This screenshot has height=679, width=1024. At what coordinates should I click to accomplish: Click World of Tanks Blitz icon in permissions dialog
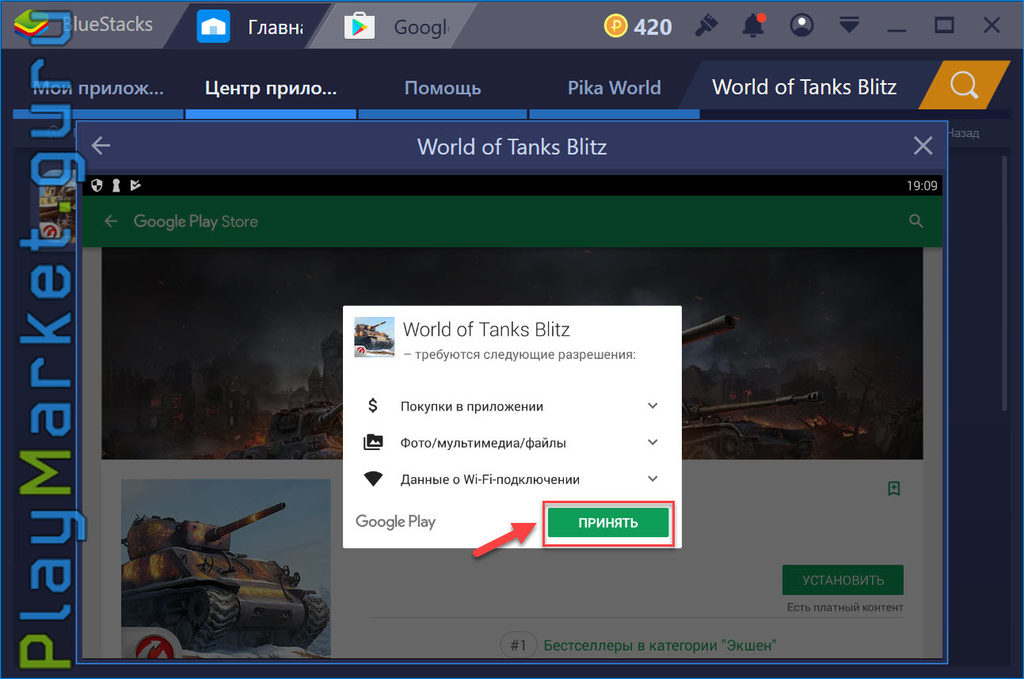(374, 337)
